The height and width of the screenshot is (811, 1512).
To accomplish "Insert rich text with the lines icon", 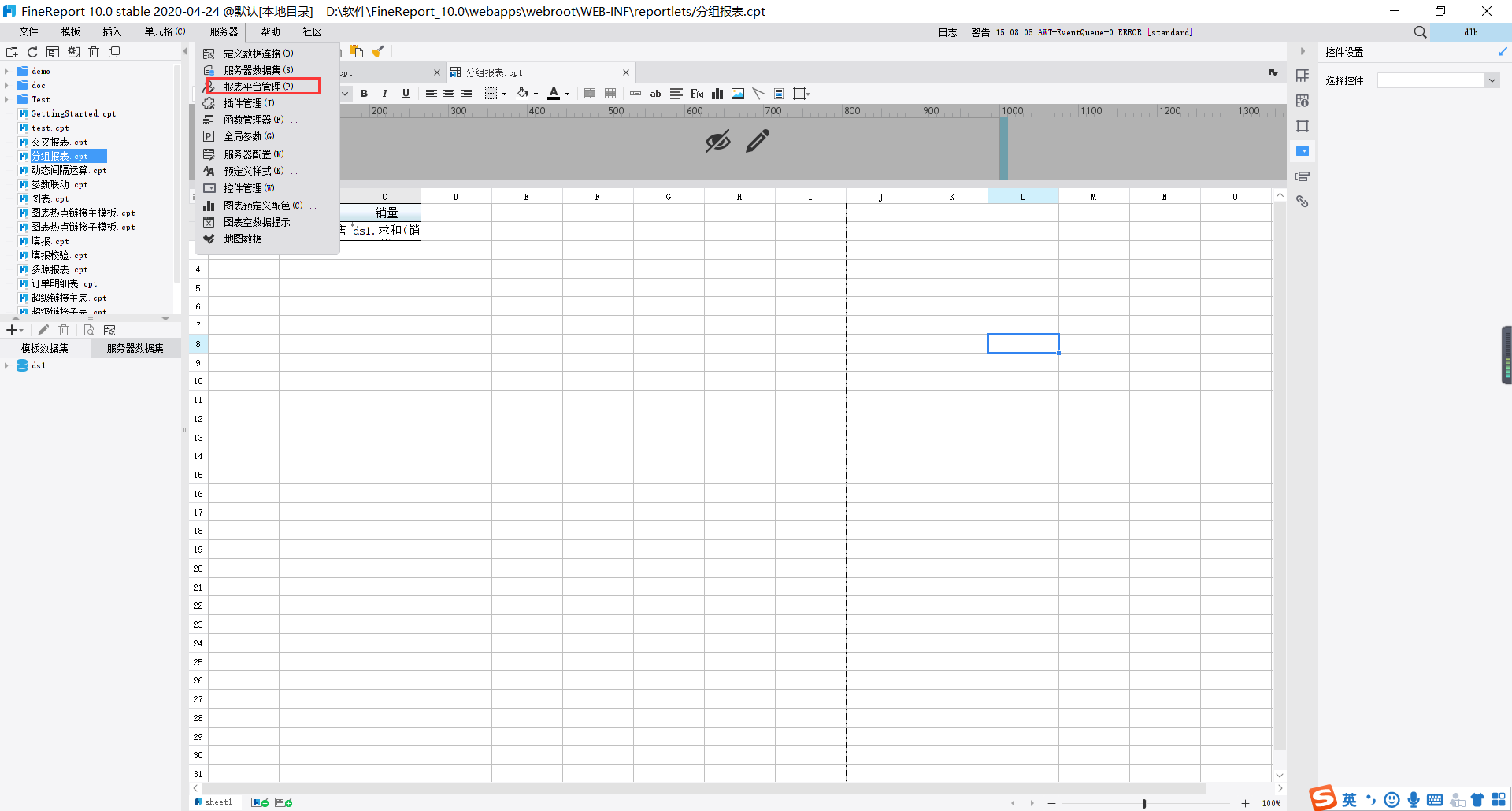I will tap(676, 94).
